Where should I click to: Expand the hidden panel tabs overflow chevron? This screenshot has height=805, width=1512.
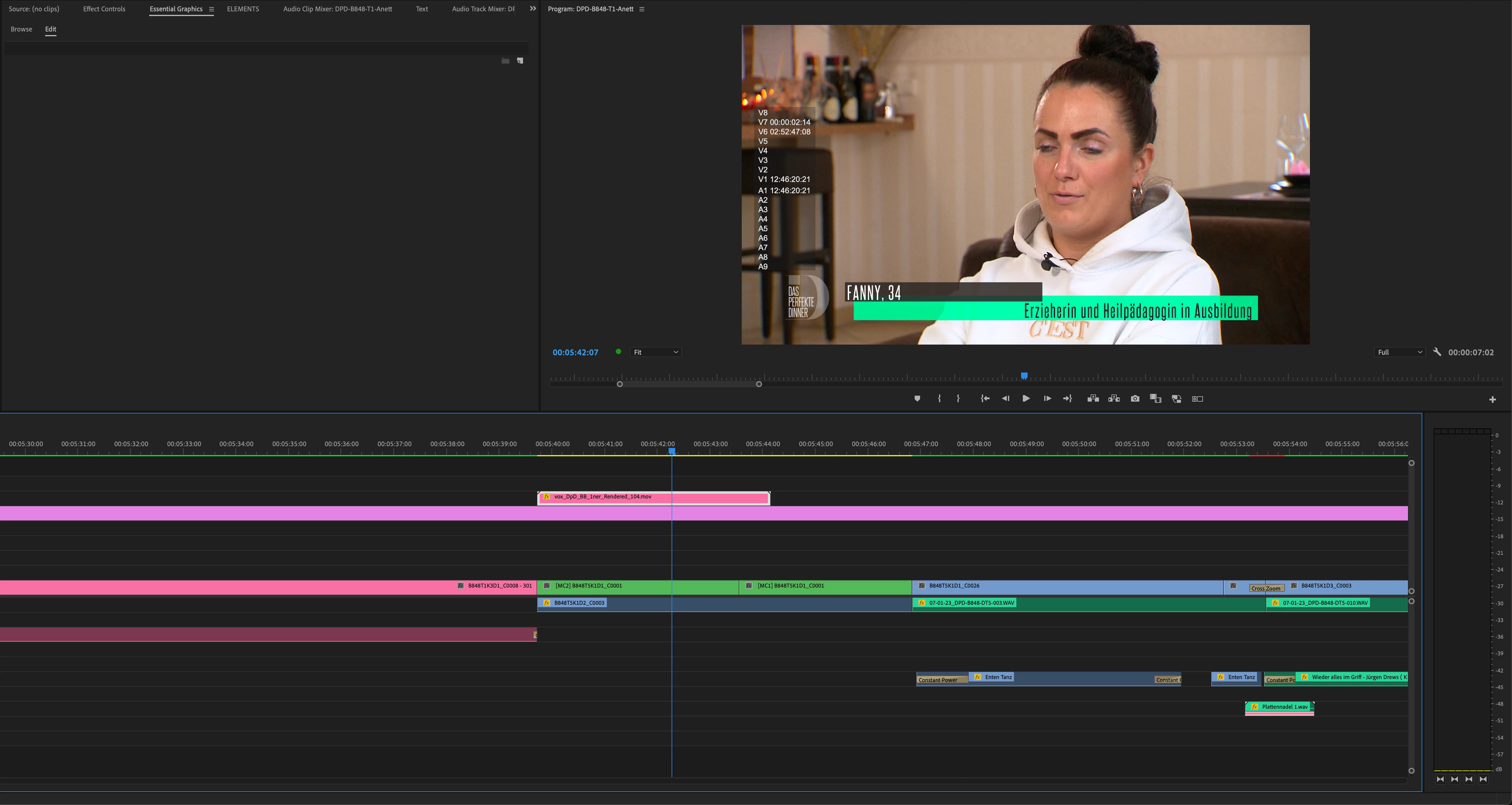(532, 9)
